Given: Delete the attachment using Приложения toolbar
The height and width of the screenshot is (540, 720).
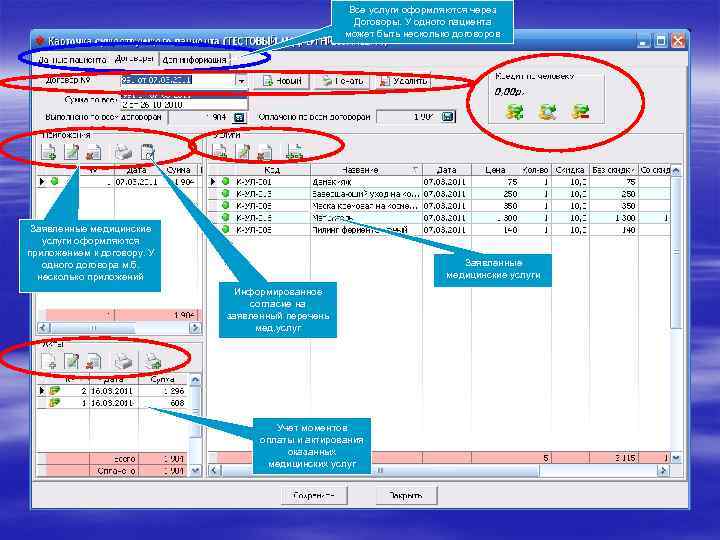Looking at the screenshot, I should [93, 152].
